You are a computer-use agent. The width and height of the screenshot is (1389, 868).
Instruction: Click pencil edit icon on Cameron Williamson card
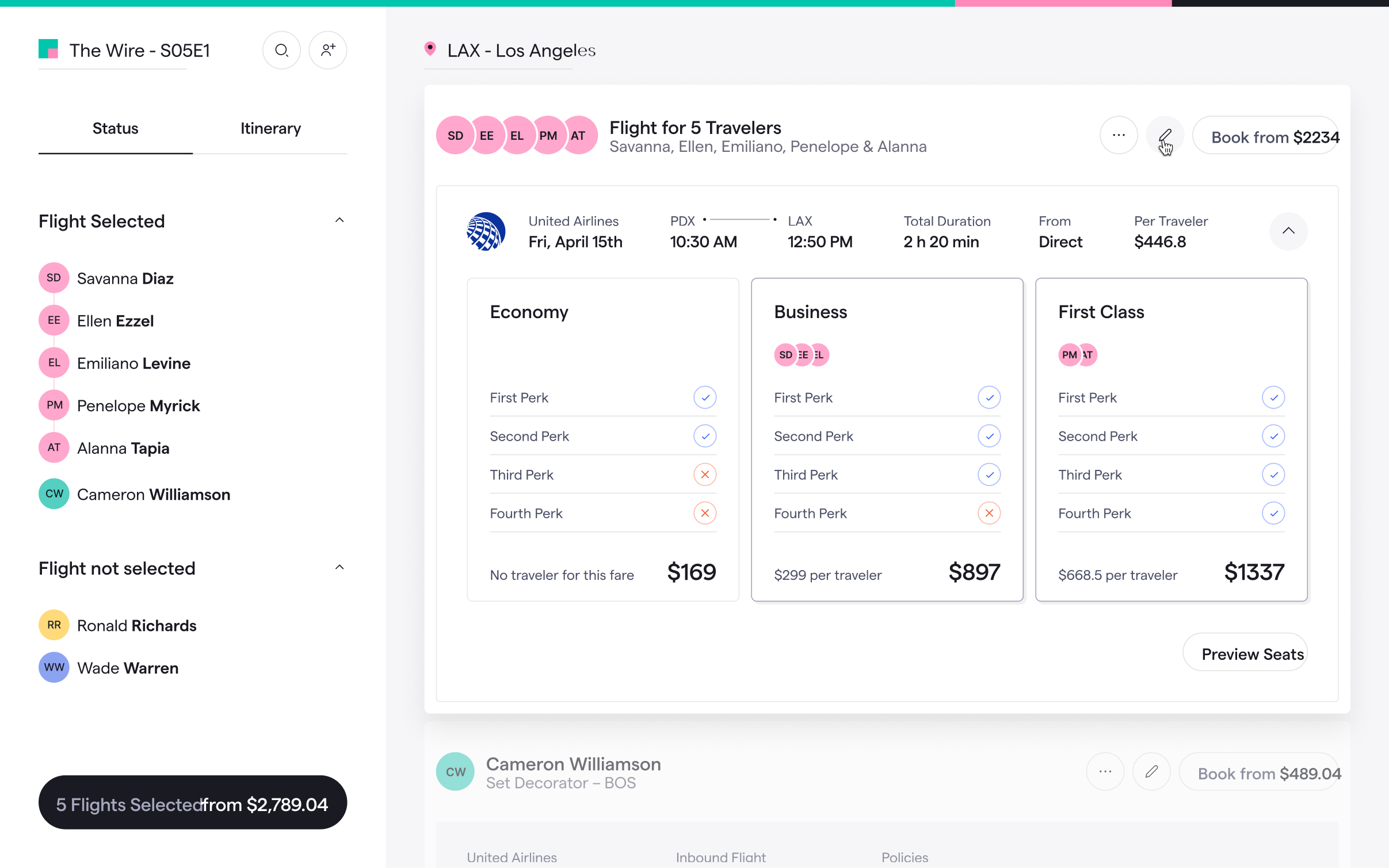click(x=1151, y=771)
